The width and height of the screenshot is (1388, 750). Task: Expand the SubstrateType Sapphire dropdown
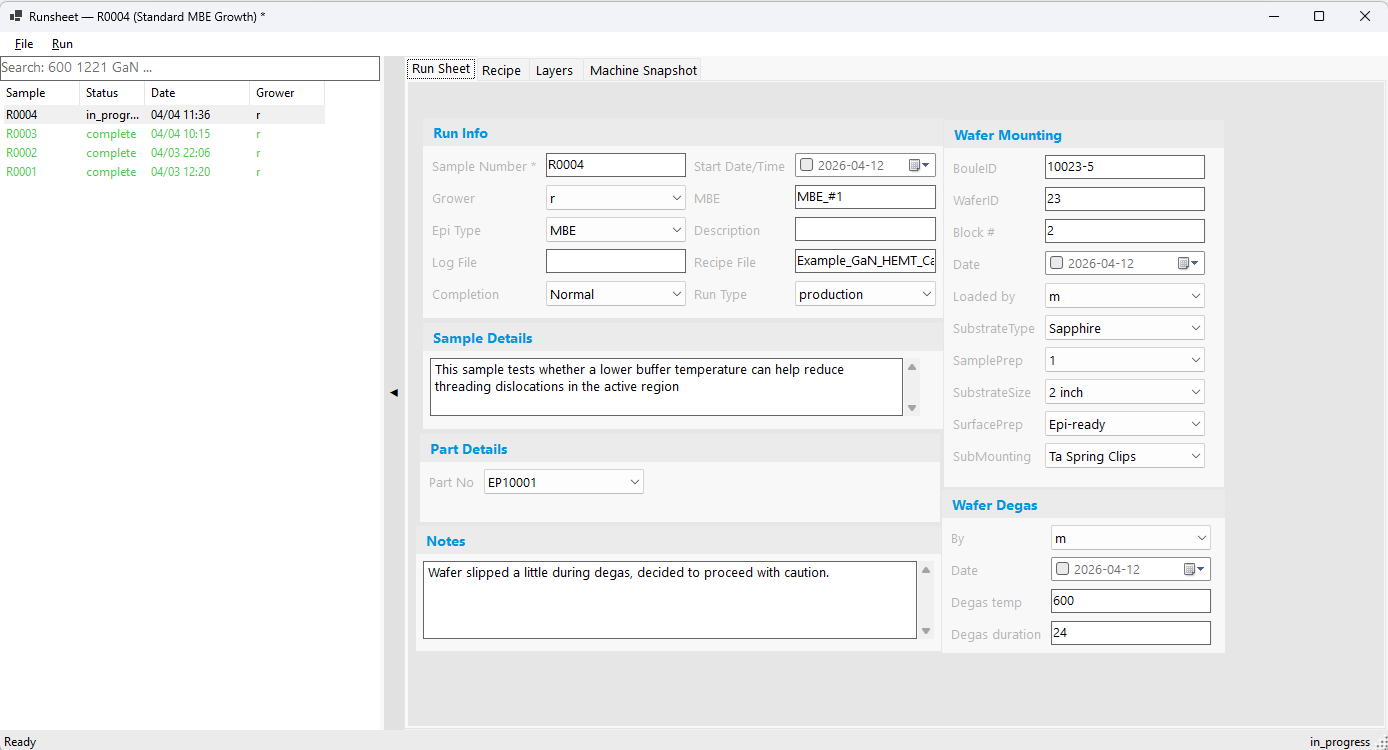point(1196,328)
